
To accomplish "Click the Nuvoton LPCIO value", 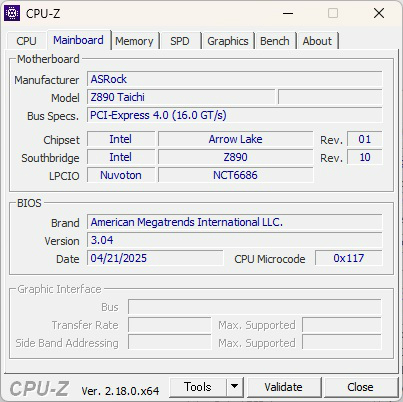I will tap(121, 175).
